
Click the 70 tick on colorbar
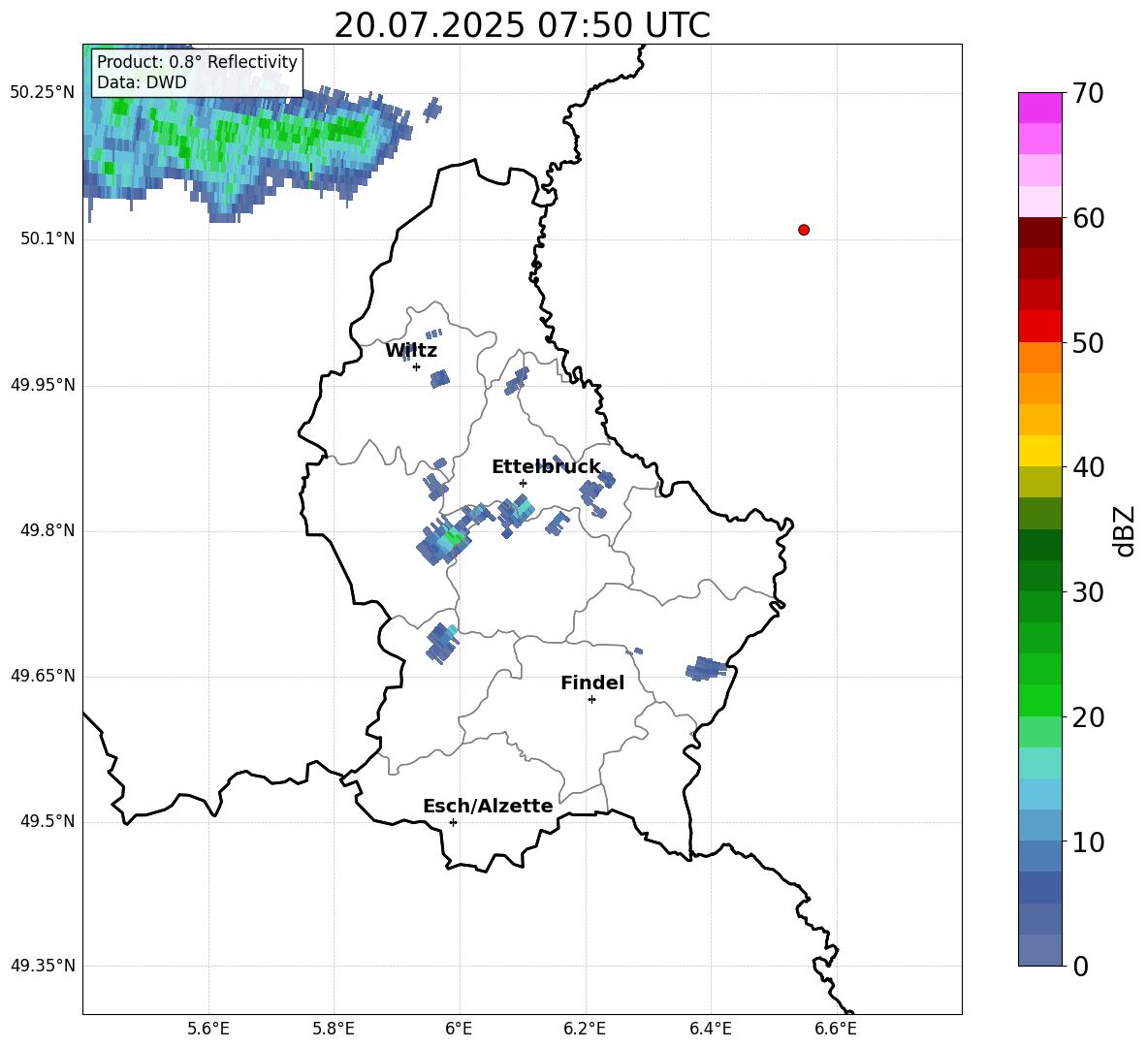pos(1088,93)
